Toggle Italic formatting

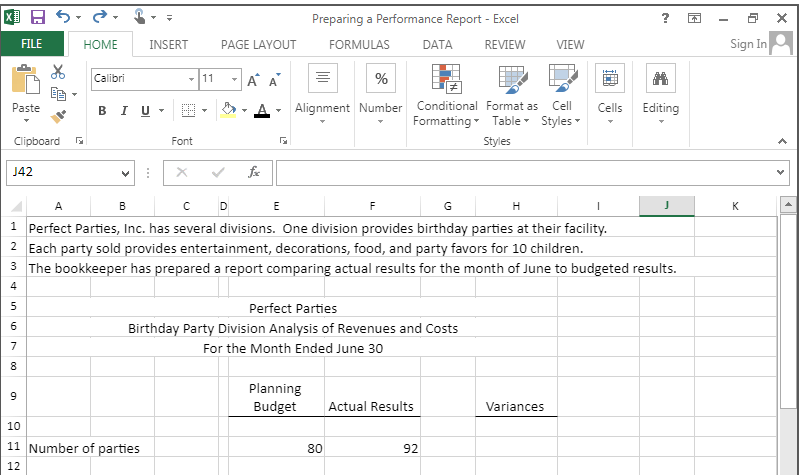click(x=124, y=111)
